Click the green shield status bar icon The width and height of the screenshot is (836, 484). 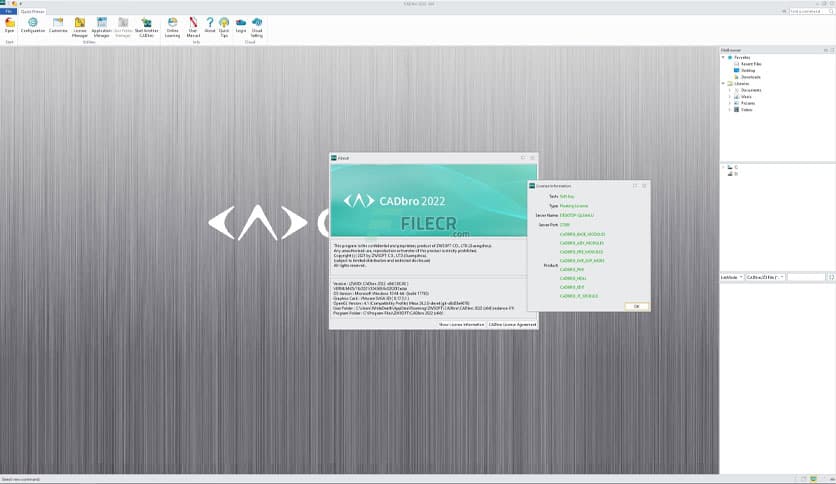814,479
